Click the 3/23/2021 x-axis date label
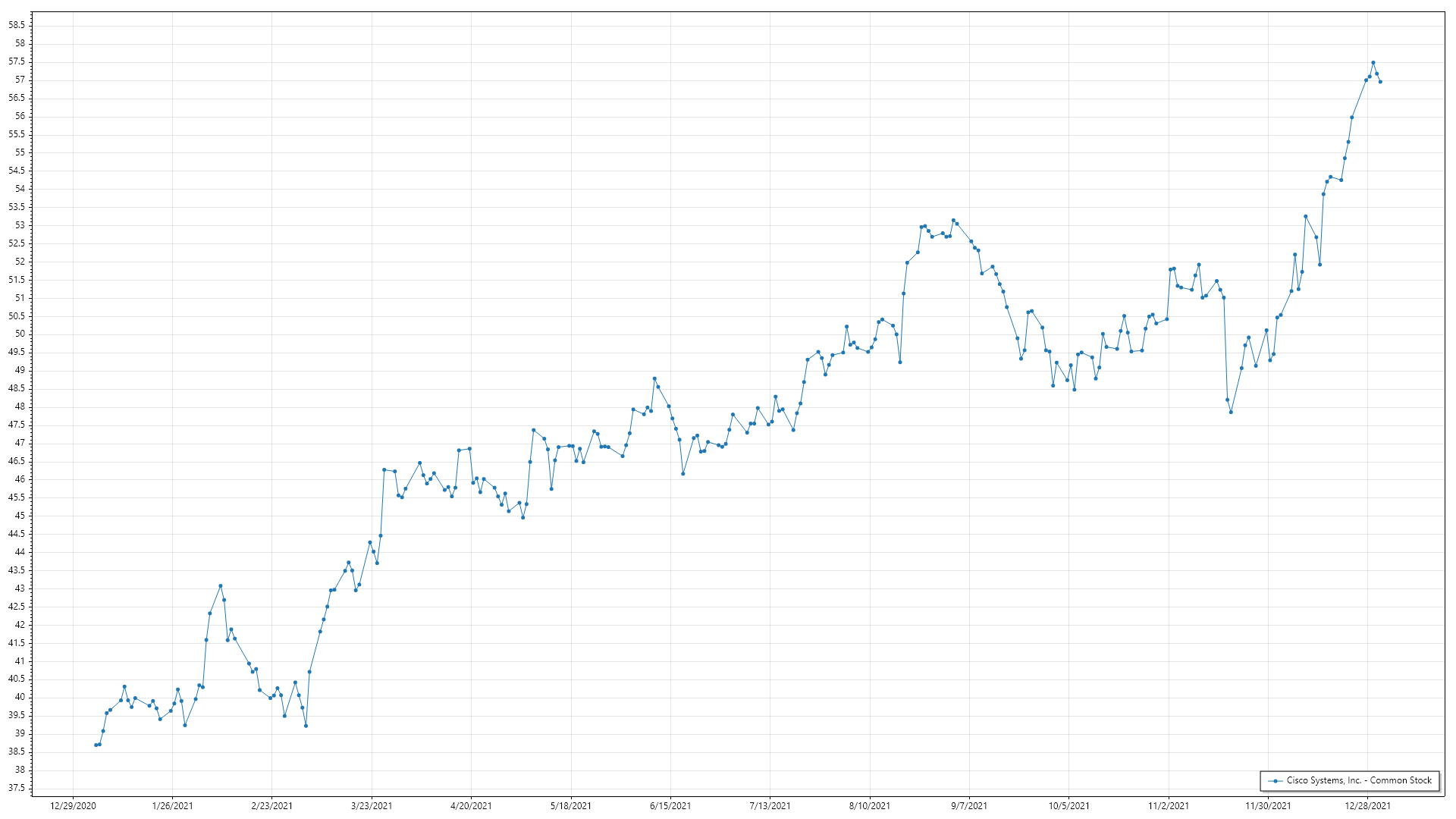The height and width of the screenshot is (819, 1456). [372, 806]
